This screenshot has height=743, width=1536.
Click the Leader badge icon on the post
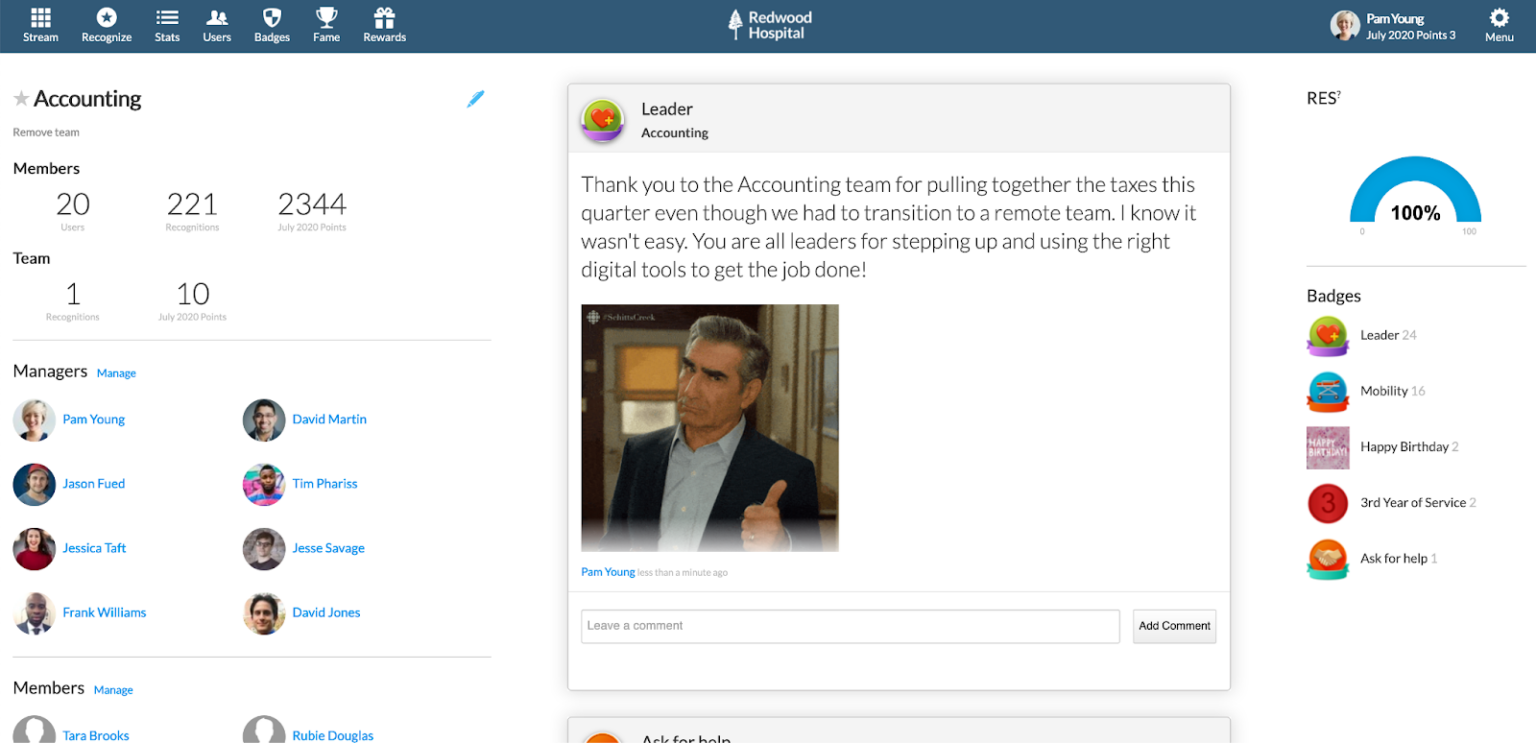602,121
